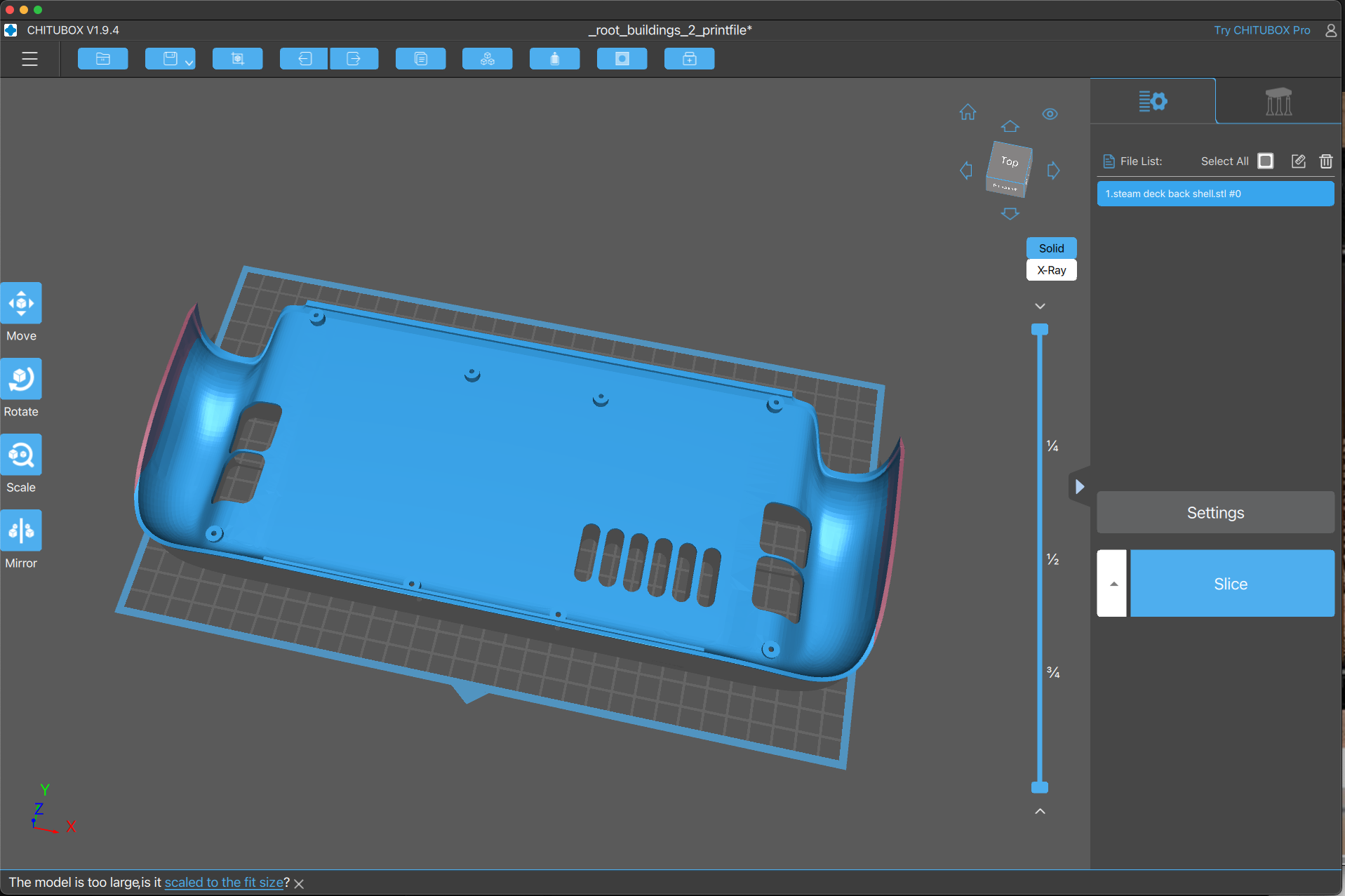
Task: Activate the Scale tool
Action: 21,455
